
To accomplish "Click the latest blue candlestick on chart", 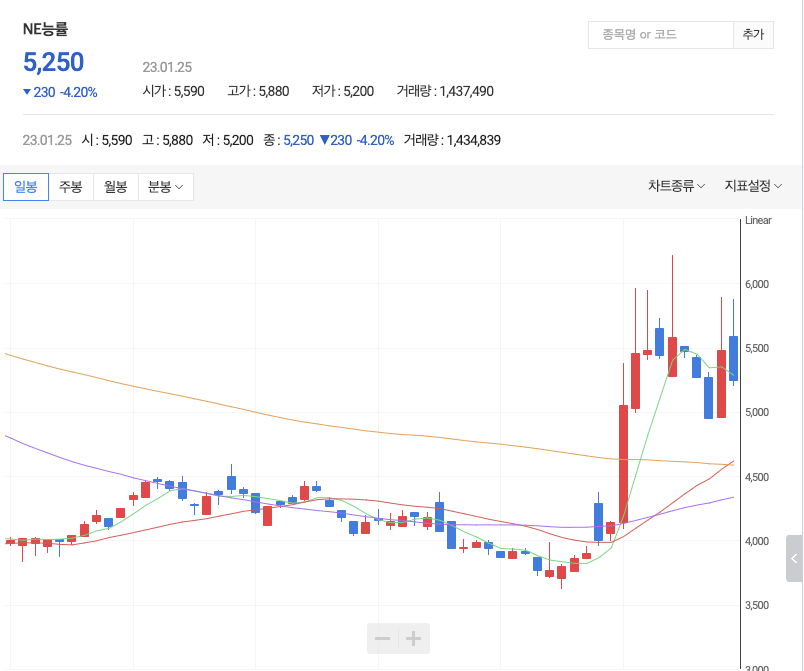I will coord(734,358).
